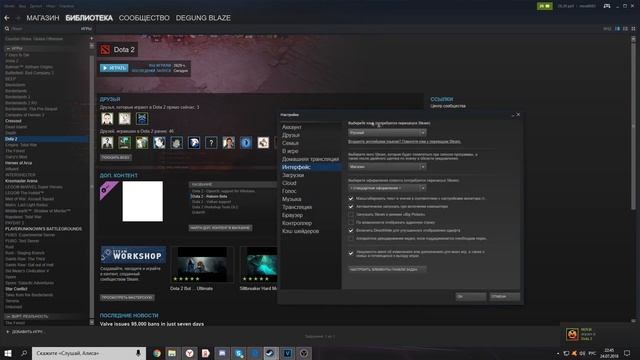This screenshot has height=360, width=640.
Task: Open the green notifications icon at top
Action: (x=545, y=6)
